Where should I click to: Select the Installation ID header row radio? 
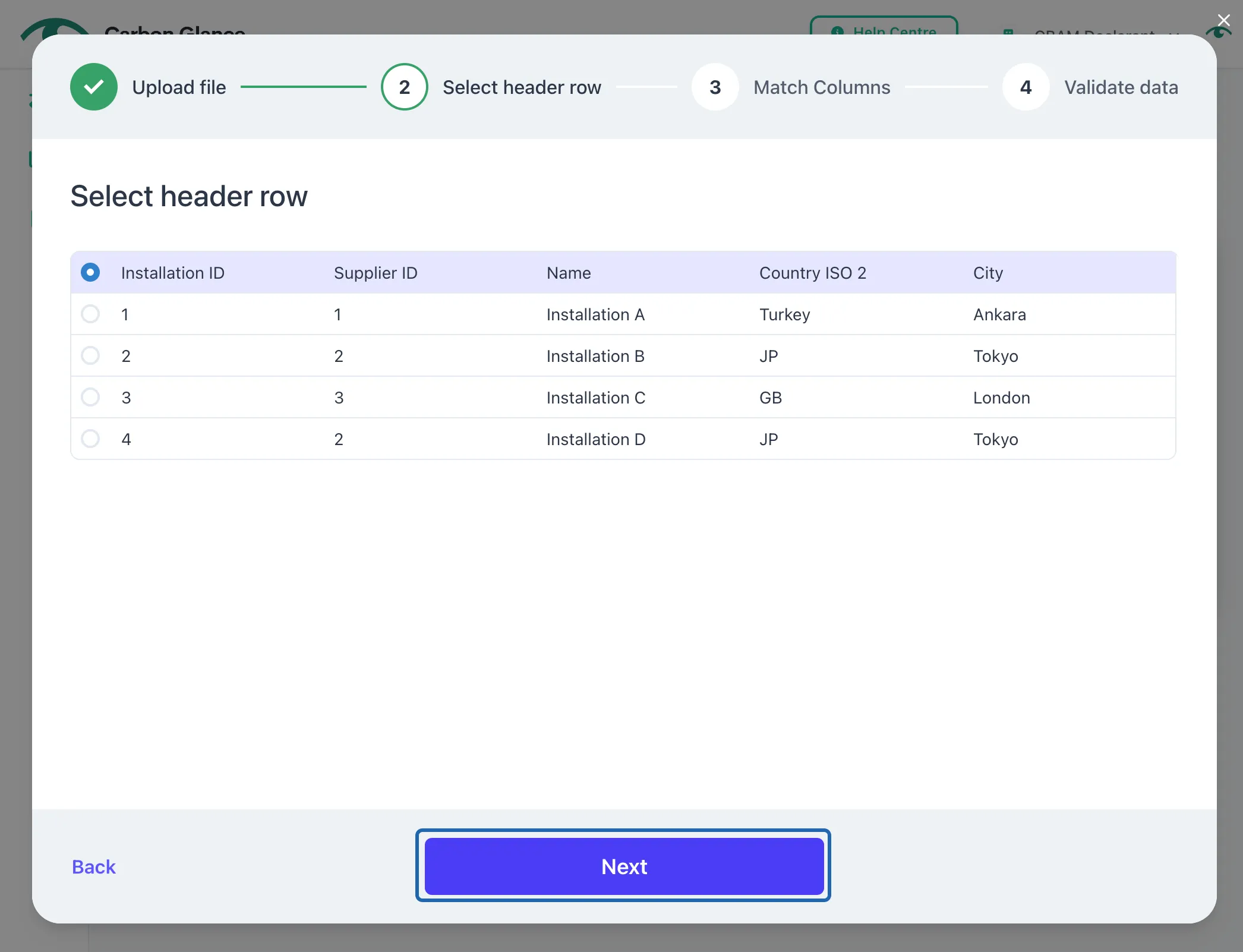point(90,273)
